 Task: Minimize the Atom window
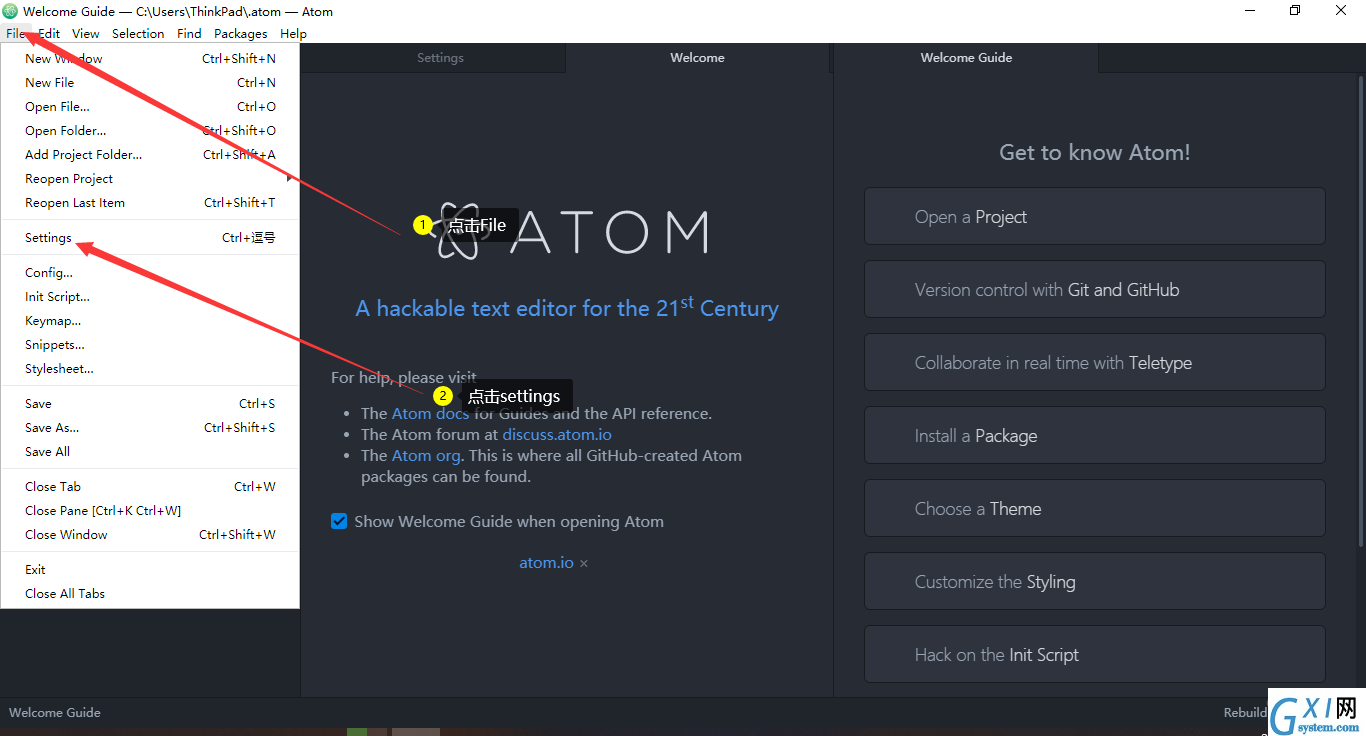(1250, 11)
